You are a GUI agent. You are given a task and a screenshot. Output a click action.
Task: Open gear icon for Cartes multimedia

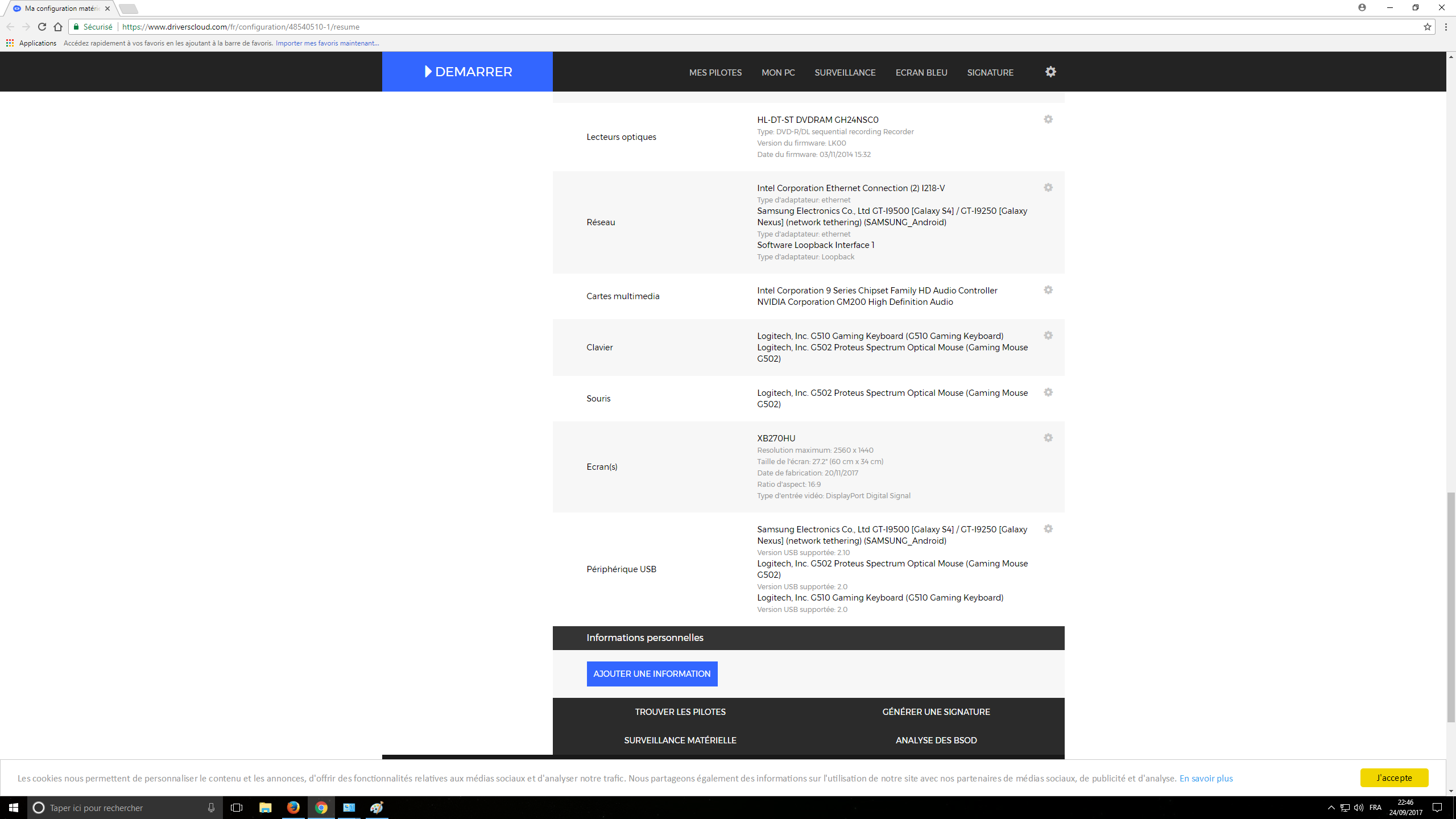[x=1048, y=290]
